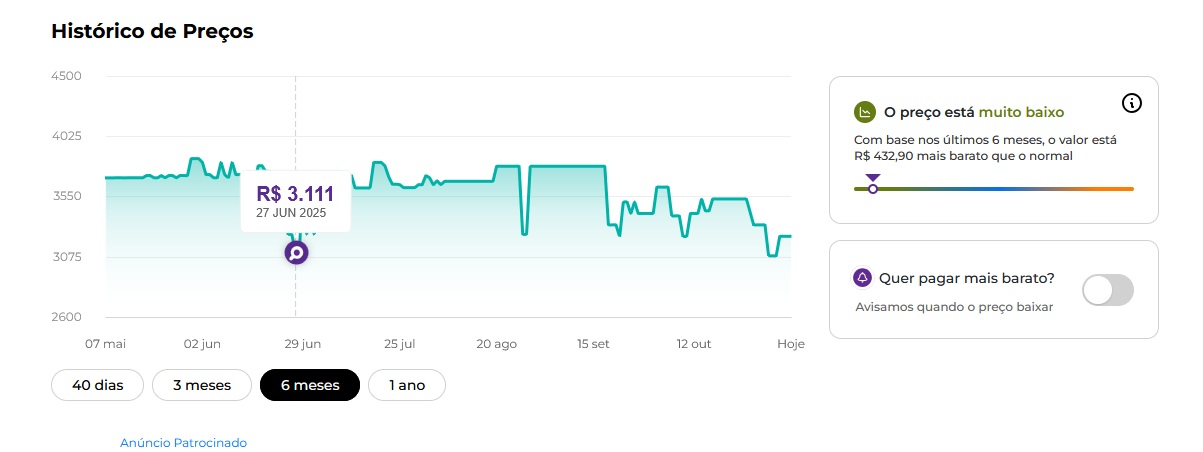Enable the price drop alert toggle
The width and height of the screenshot is (1203, 452).
tap(1108, 290)
